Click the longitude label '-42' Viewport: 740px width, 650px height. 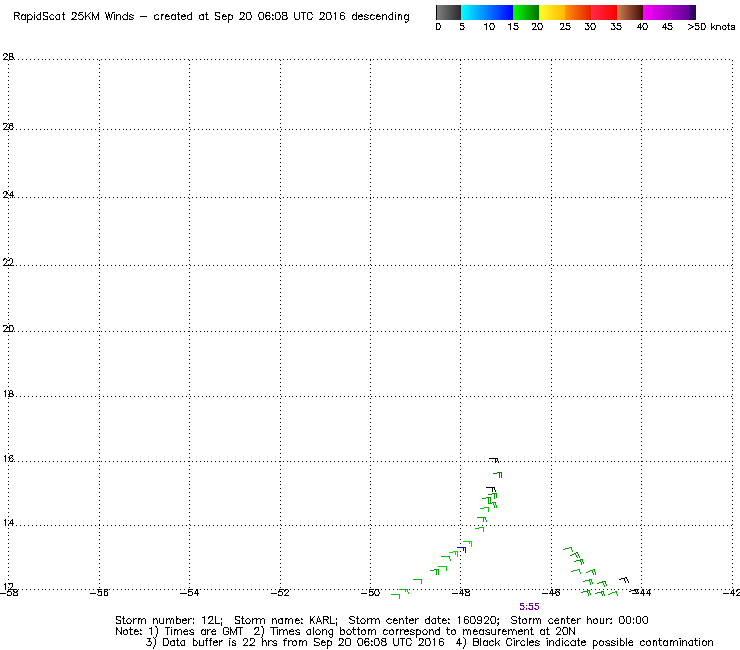(731, 593)
